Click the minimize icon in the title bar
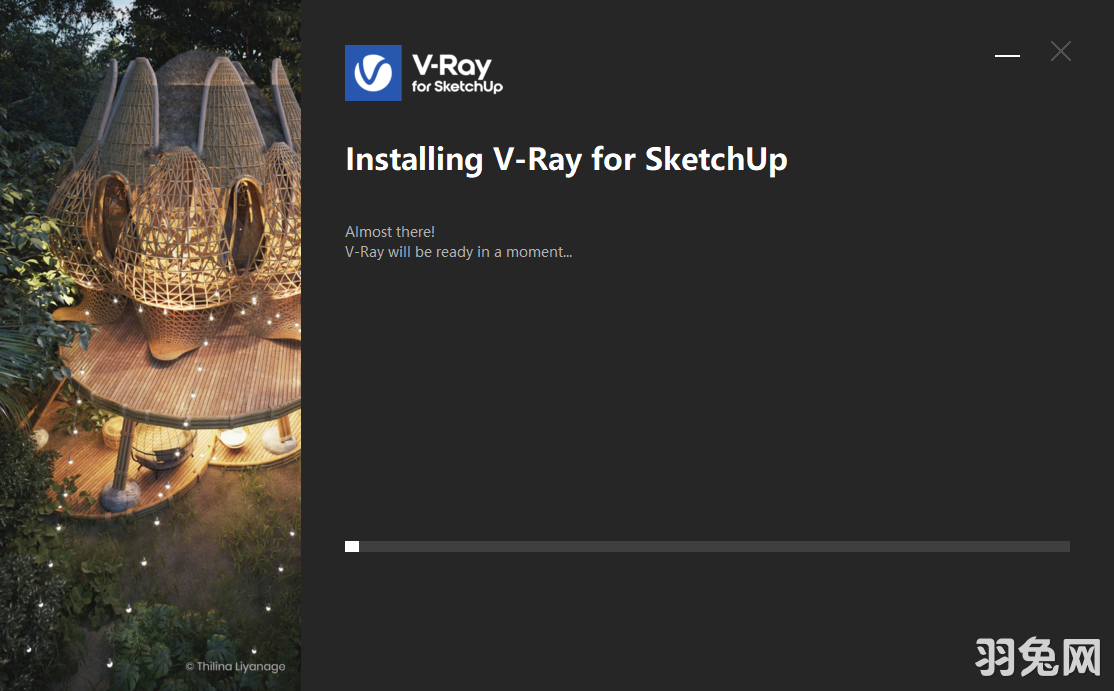The height and width of the screenshot is (691, 1114). (1007, 57)
